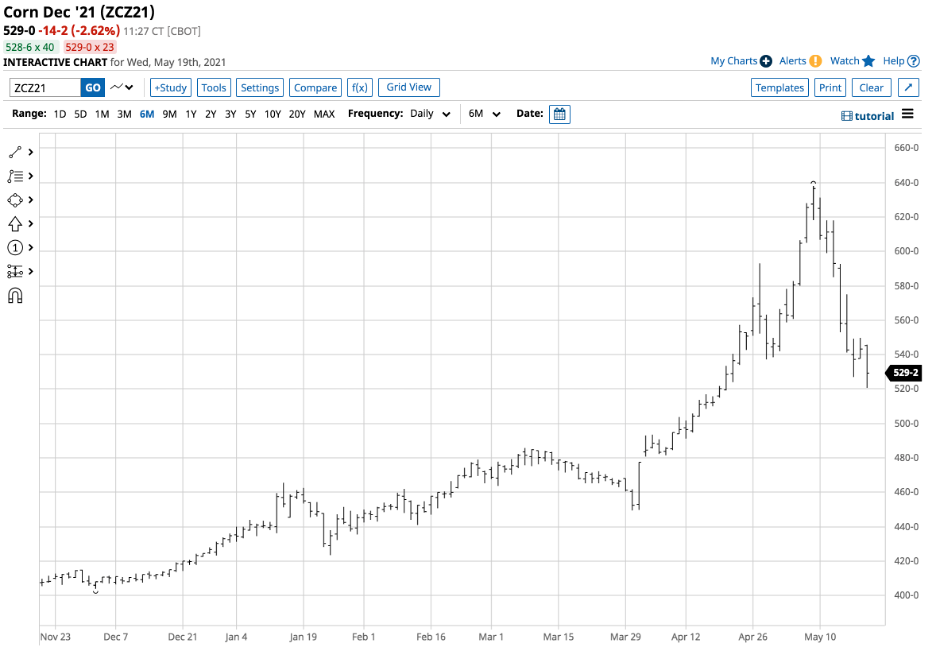Screen dimensions: 936x652
Task: Select the line drawing tool icon
Action: click(x=15, y=152)
